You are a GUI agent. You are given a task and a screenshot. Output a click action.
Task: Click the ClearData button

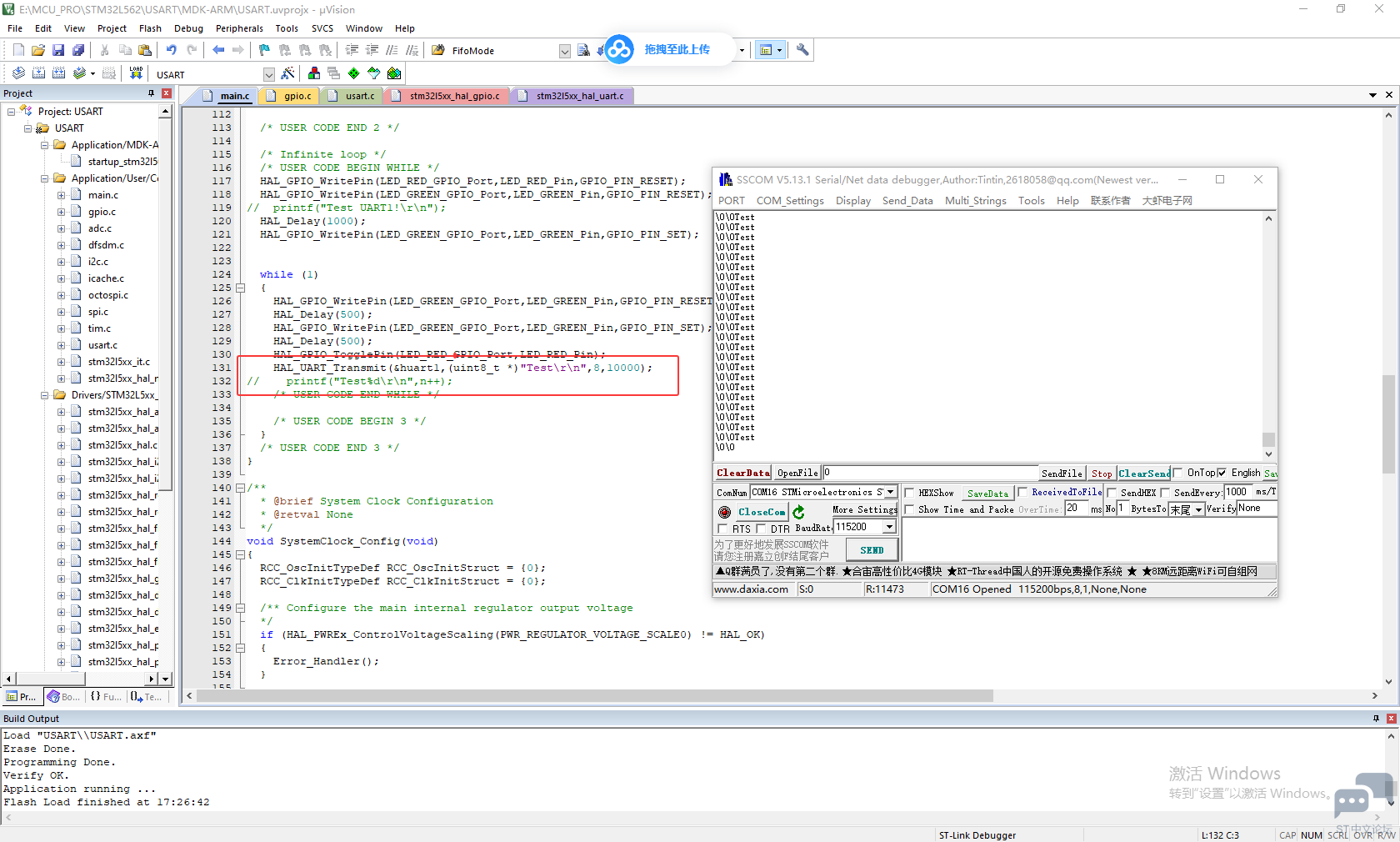point(743,473)
